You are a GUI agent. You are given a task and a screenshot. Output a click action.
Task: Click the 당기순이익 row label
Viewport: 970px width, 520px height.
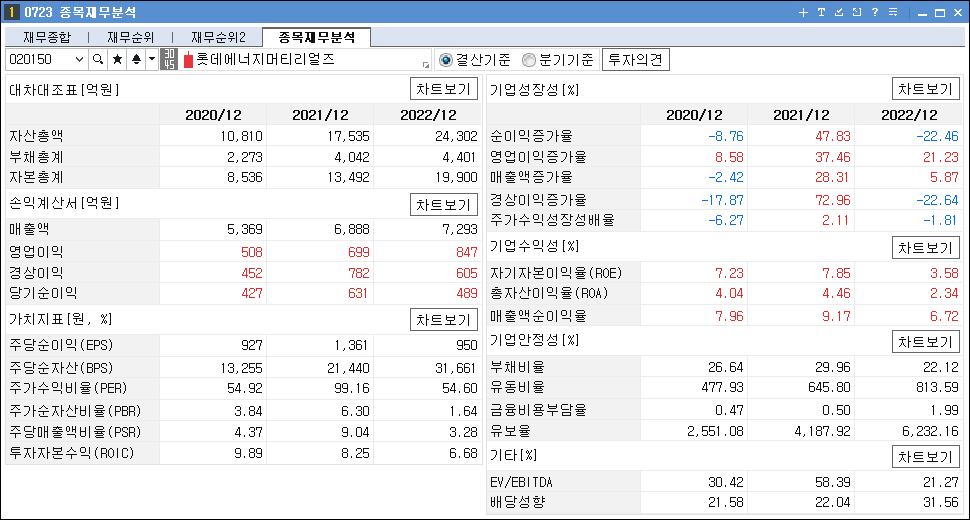(43, 293)
